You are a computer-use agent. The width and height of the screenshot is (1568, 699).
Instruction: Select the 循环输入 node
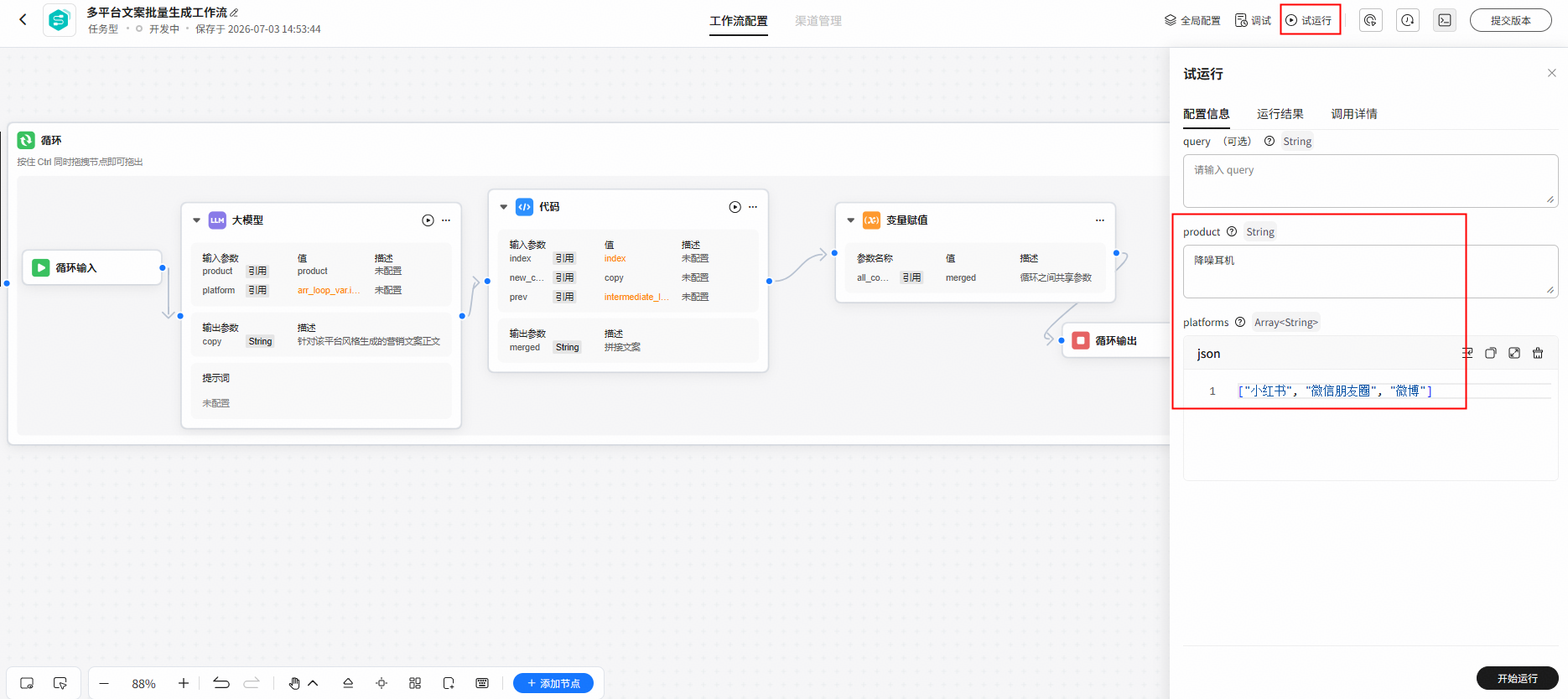(x=91, y=267)
